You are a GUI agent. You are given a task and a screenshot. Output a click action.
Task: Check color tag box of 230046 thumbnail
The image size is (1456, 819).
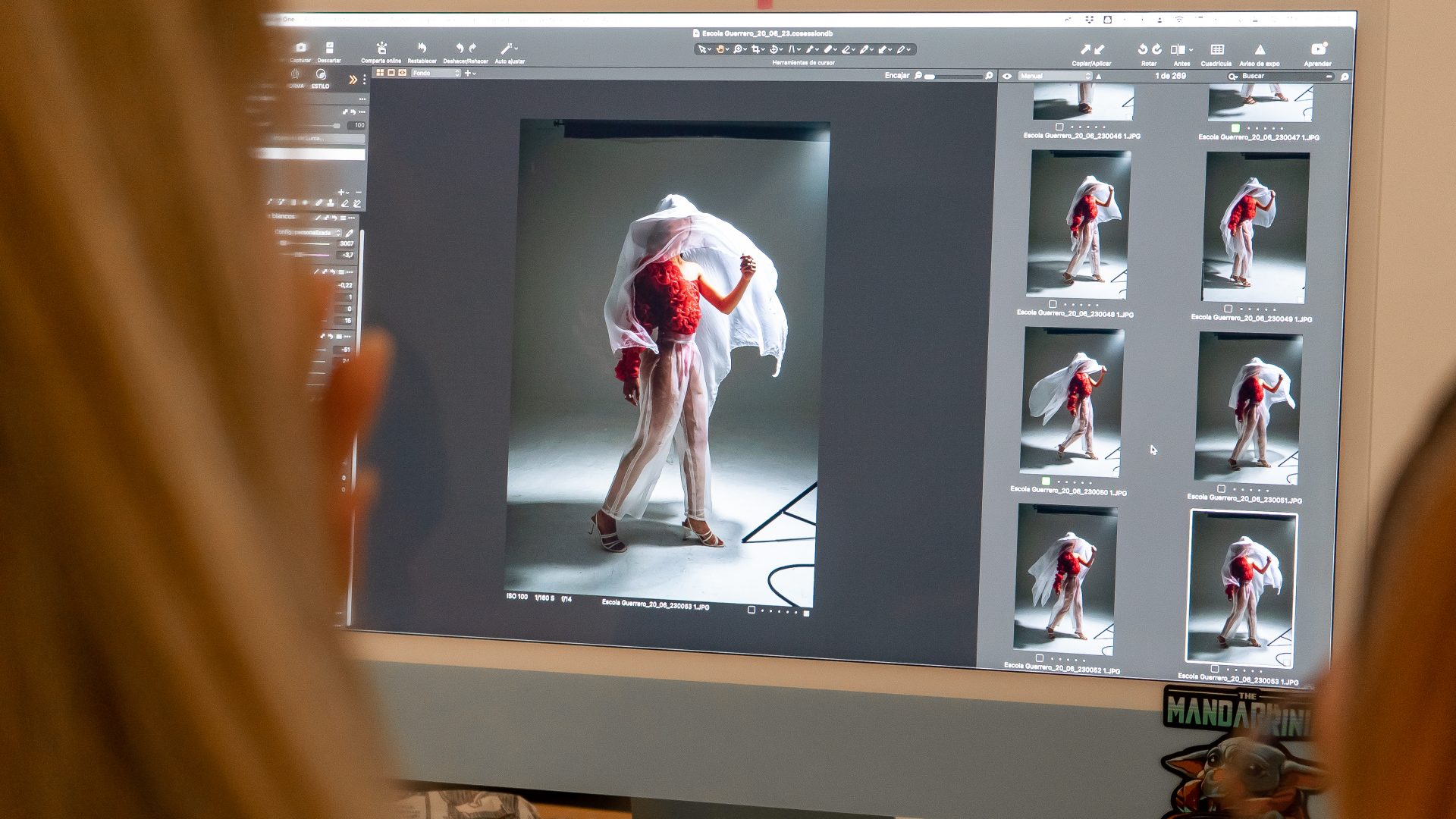click(x=1059, y=127)
